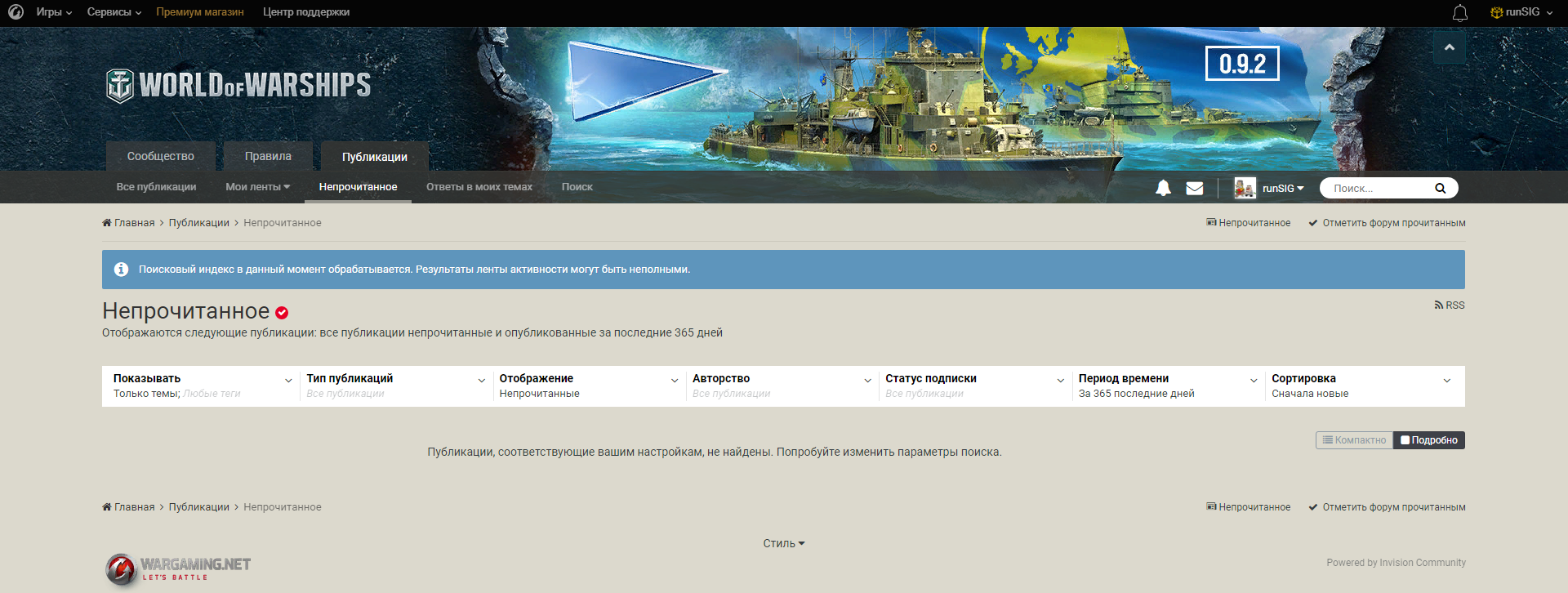Expand the Отображение filter
1568x593 pixels.
(x=588, y=386)
